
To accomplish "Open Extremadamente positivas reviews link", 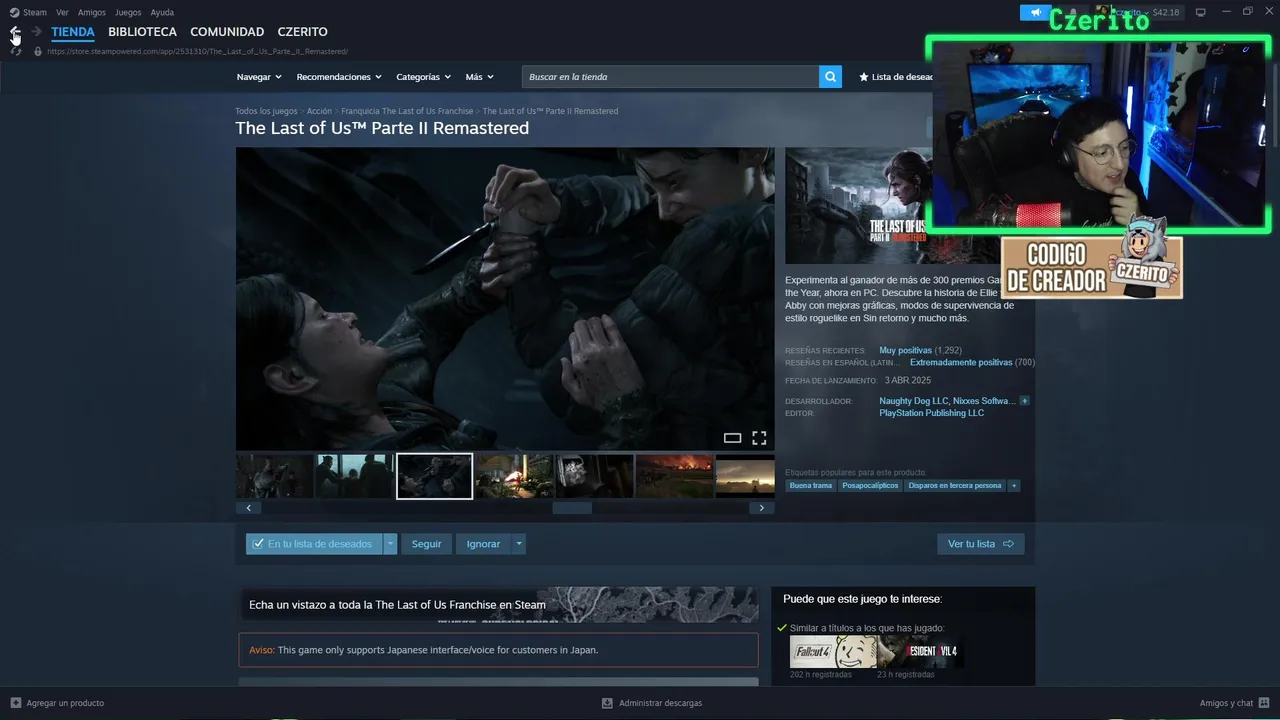I will [x=961, y=363].
